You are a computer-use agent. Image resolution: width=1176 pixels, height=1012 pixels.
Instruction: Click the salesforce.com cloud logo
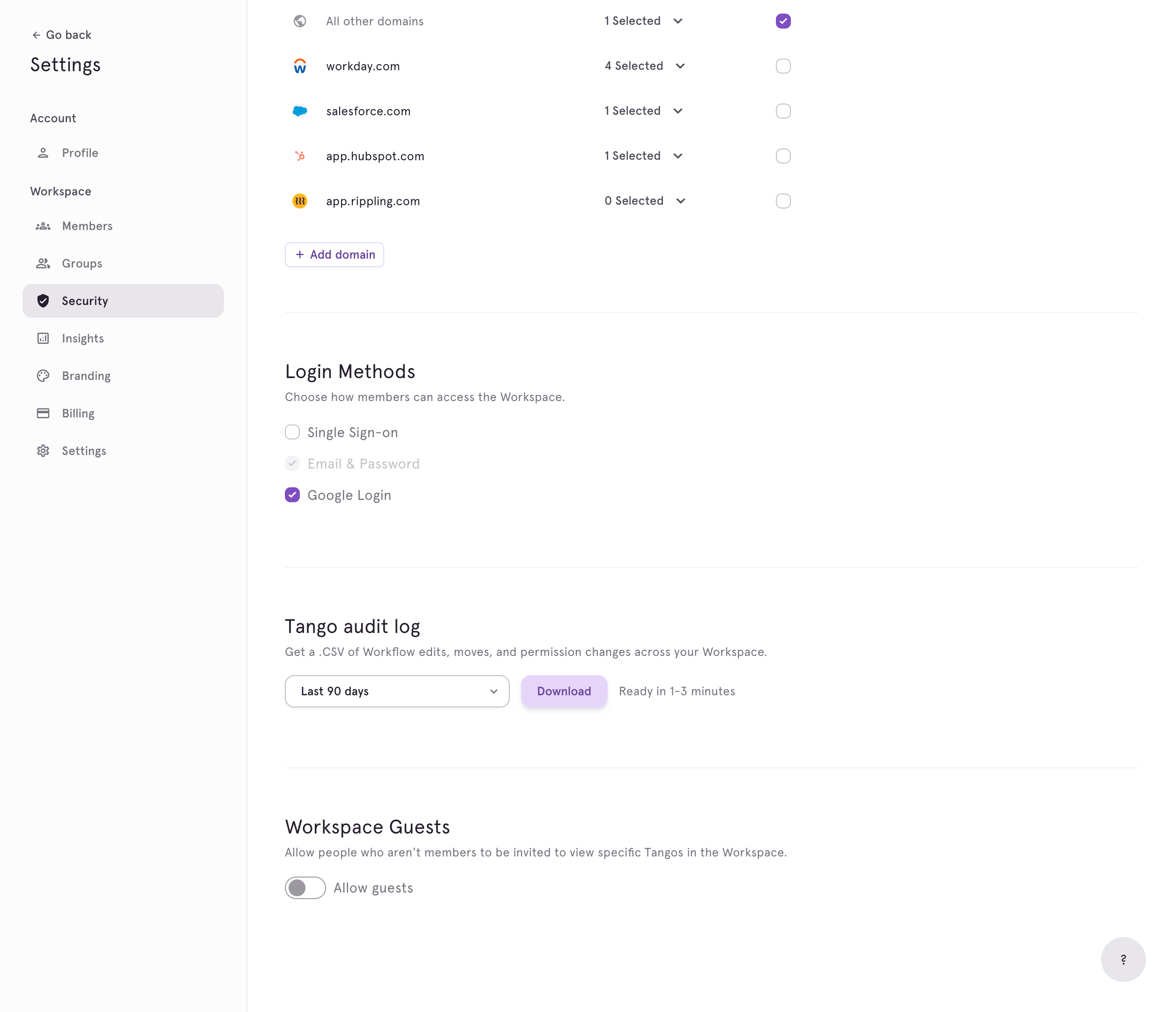coord(300,111)
